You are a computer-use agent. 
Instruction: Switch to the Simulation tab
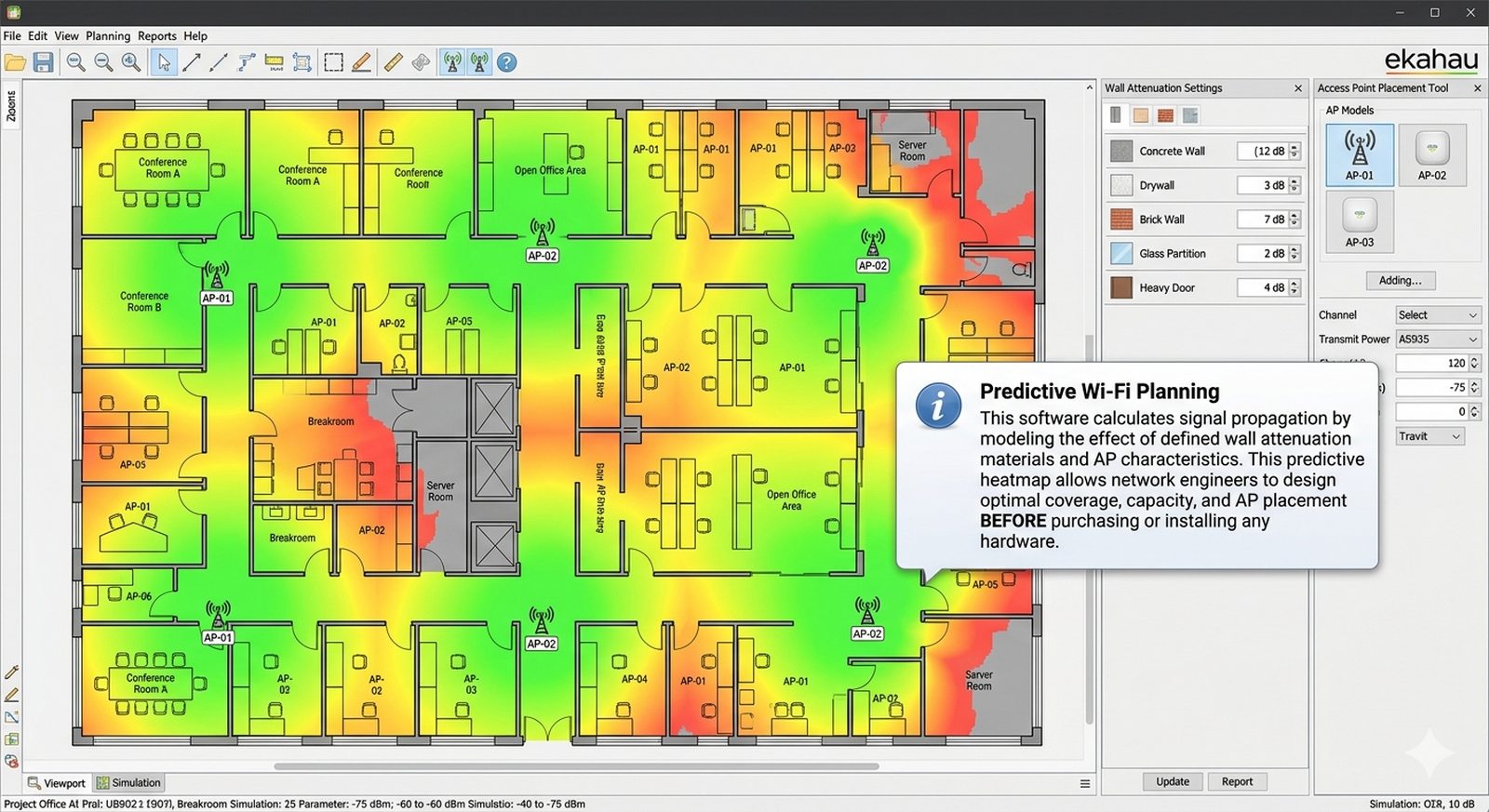pyautogui.click(x=128, y=783)
